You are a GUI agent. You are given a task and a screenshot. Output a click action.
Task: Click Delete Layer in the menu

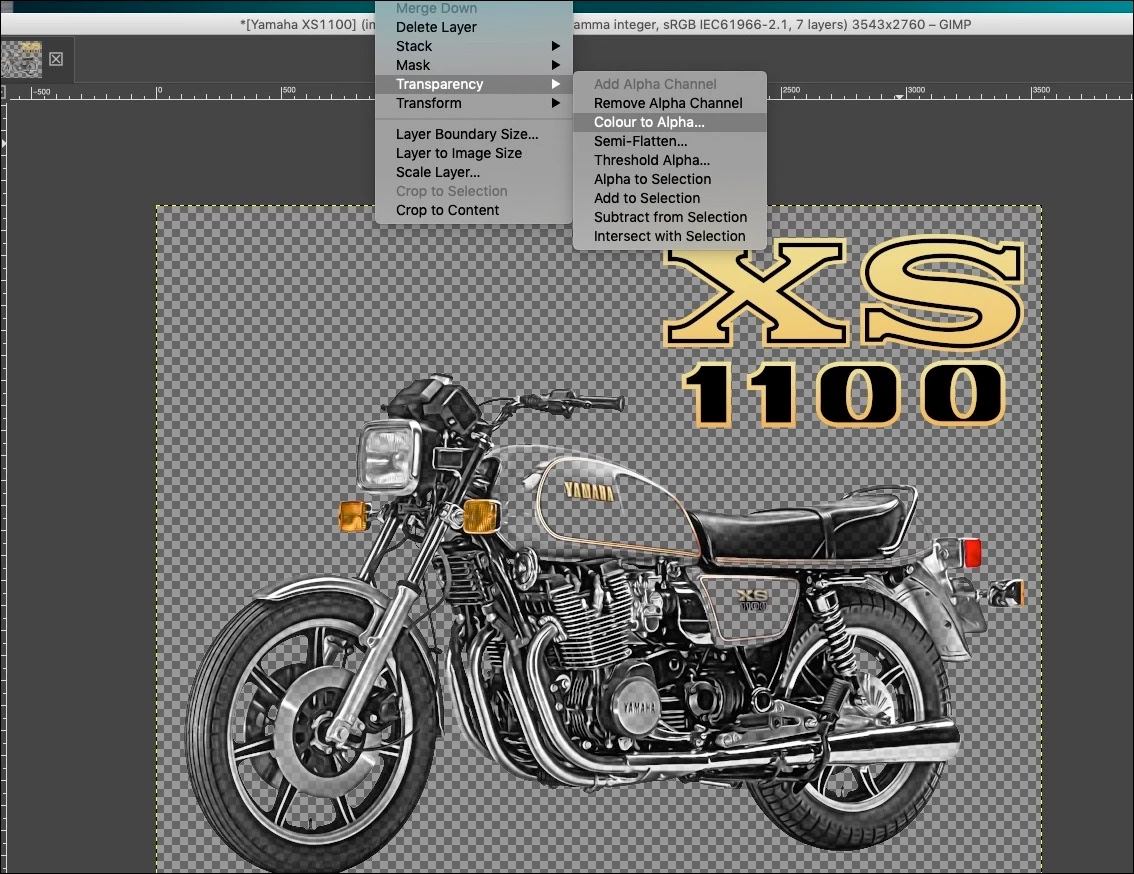pyautogui.click(x=474, y=27)
